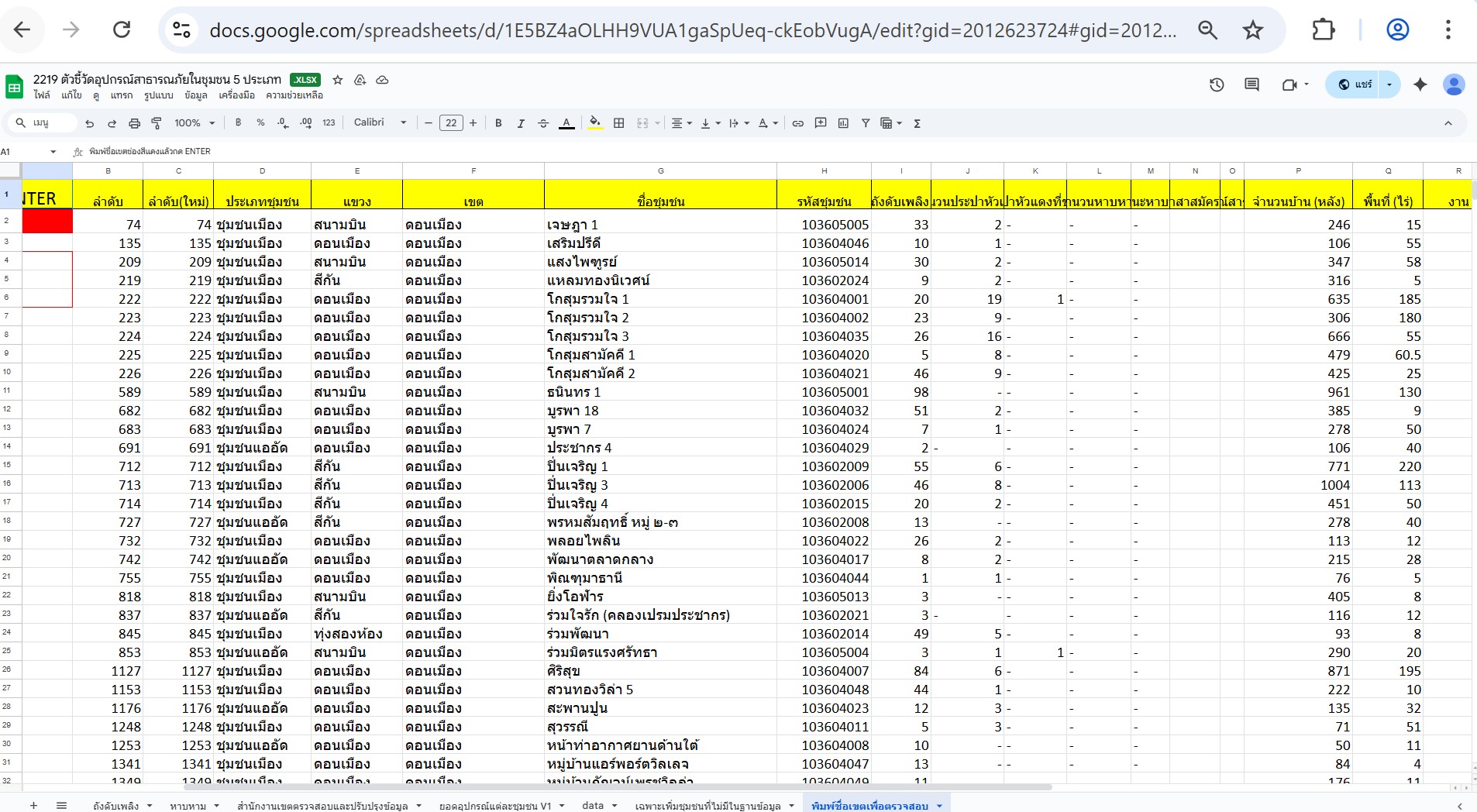Increase font size with plus
Screen dimensions: 1477x812
pyautogui.click(x=473, y=122)
